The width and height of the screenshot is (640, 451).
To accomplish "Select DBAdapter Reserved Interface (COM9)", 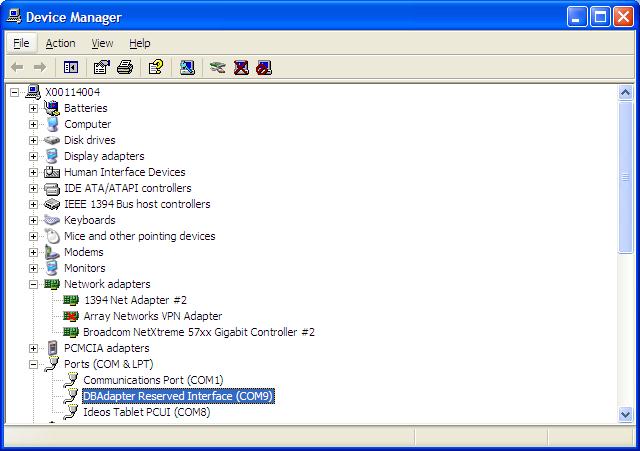I will (x=178, y=396).
